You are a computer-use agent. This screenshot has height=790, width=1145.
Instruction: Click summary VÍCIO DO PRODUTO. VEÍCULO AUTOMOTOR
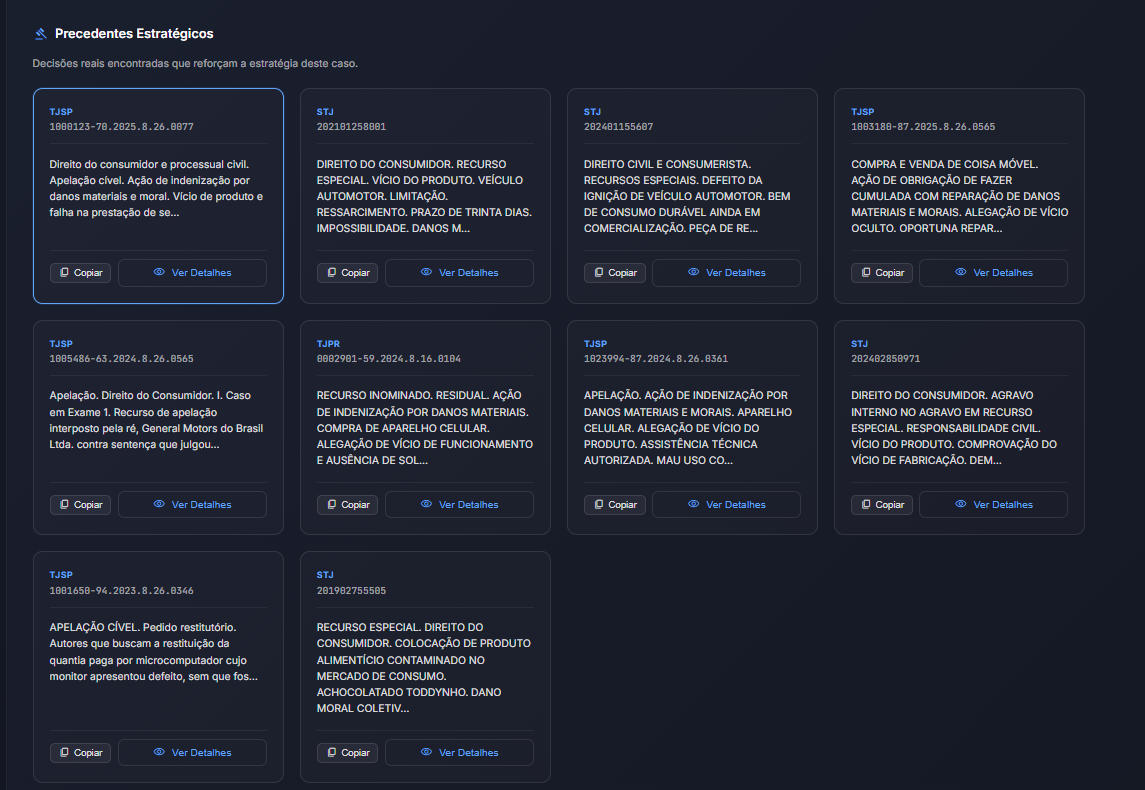[x=424, y=196]
